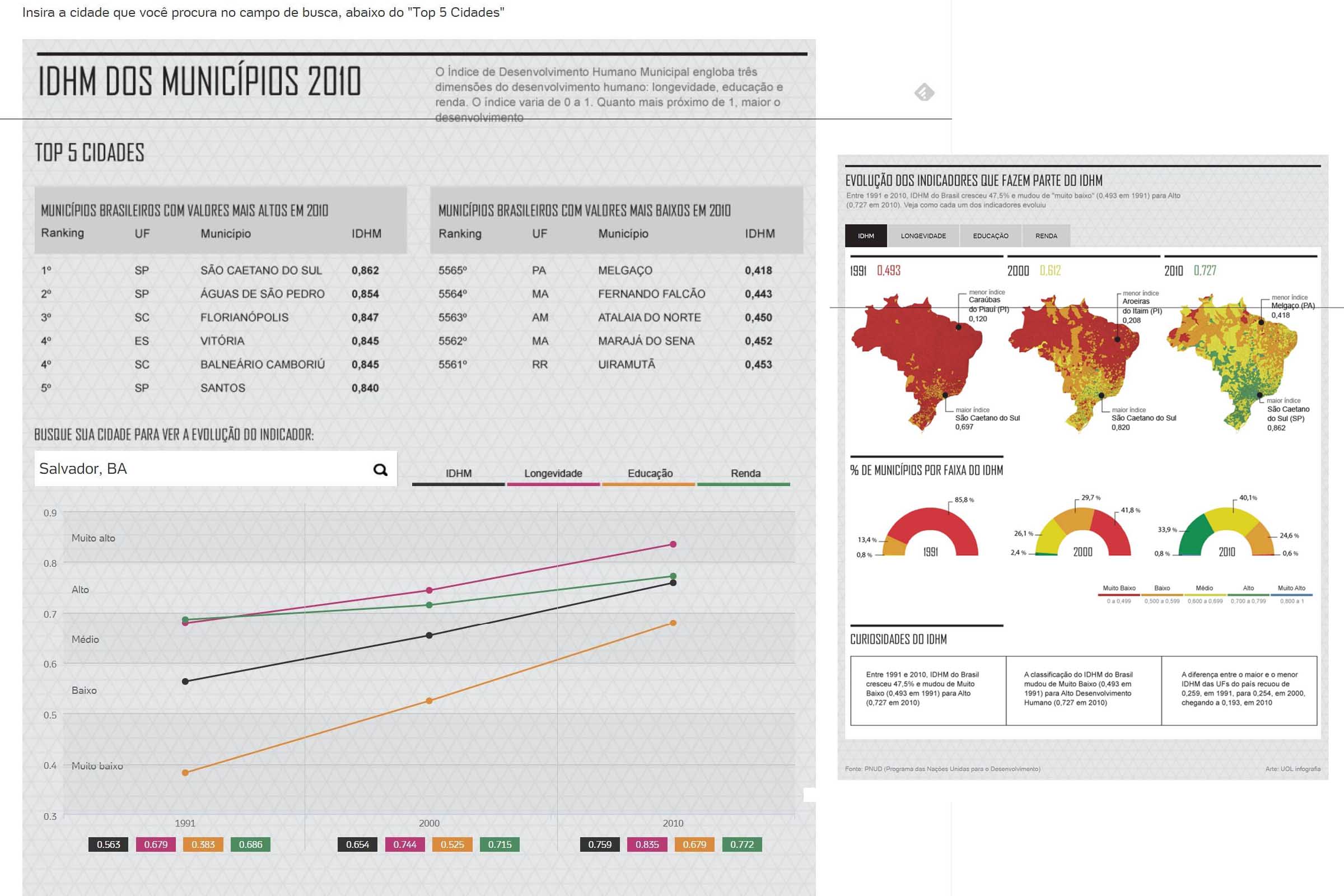
Task: Switch to the EDUCAÇÃO tab
Action: [990, 235]
